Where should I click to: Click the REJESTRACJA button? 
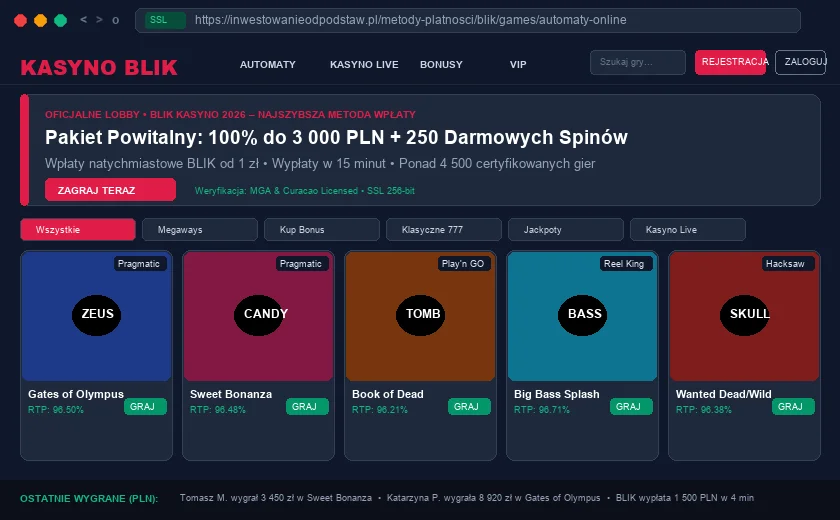pos(731,62)
